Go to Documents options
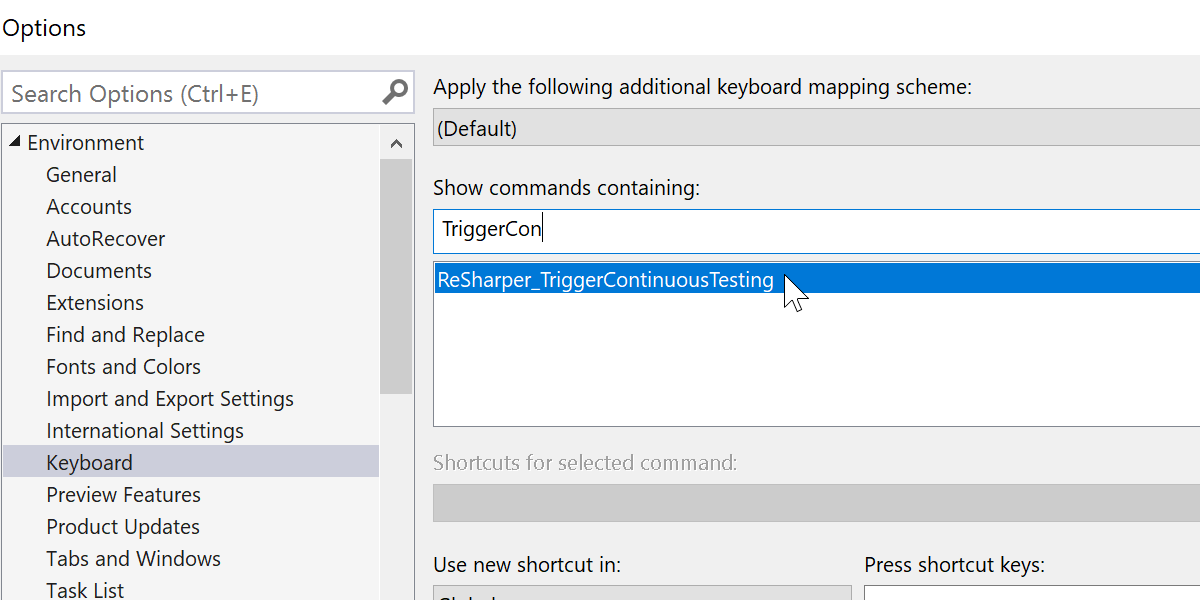 click(99, 271)
